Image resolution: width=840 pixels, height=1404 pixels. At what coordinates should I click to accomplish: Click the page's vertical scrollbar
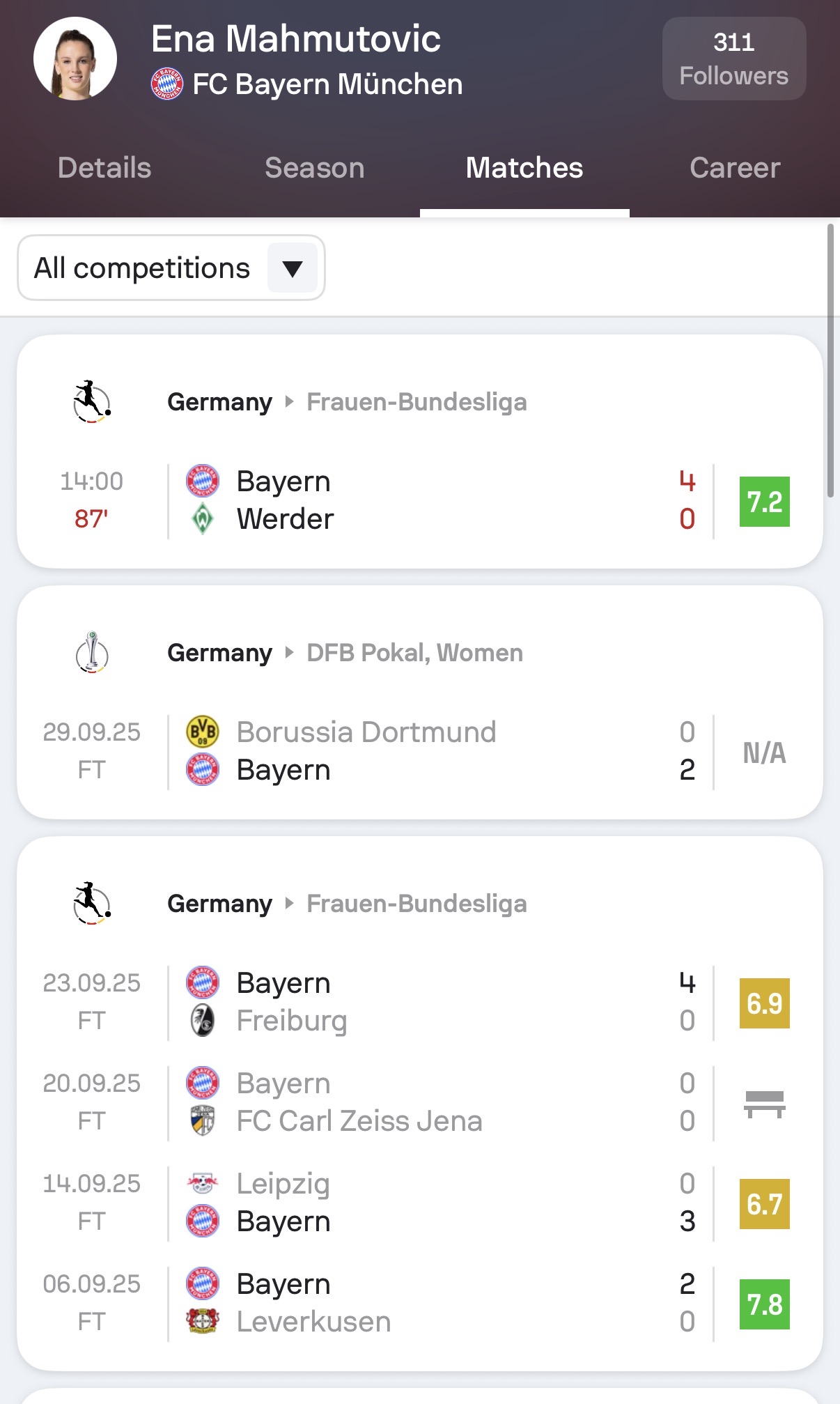tap(830, 360)
